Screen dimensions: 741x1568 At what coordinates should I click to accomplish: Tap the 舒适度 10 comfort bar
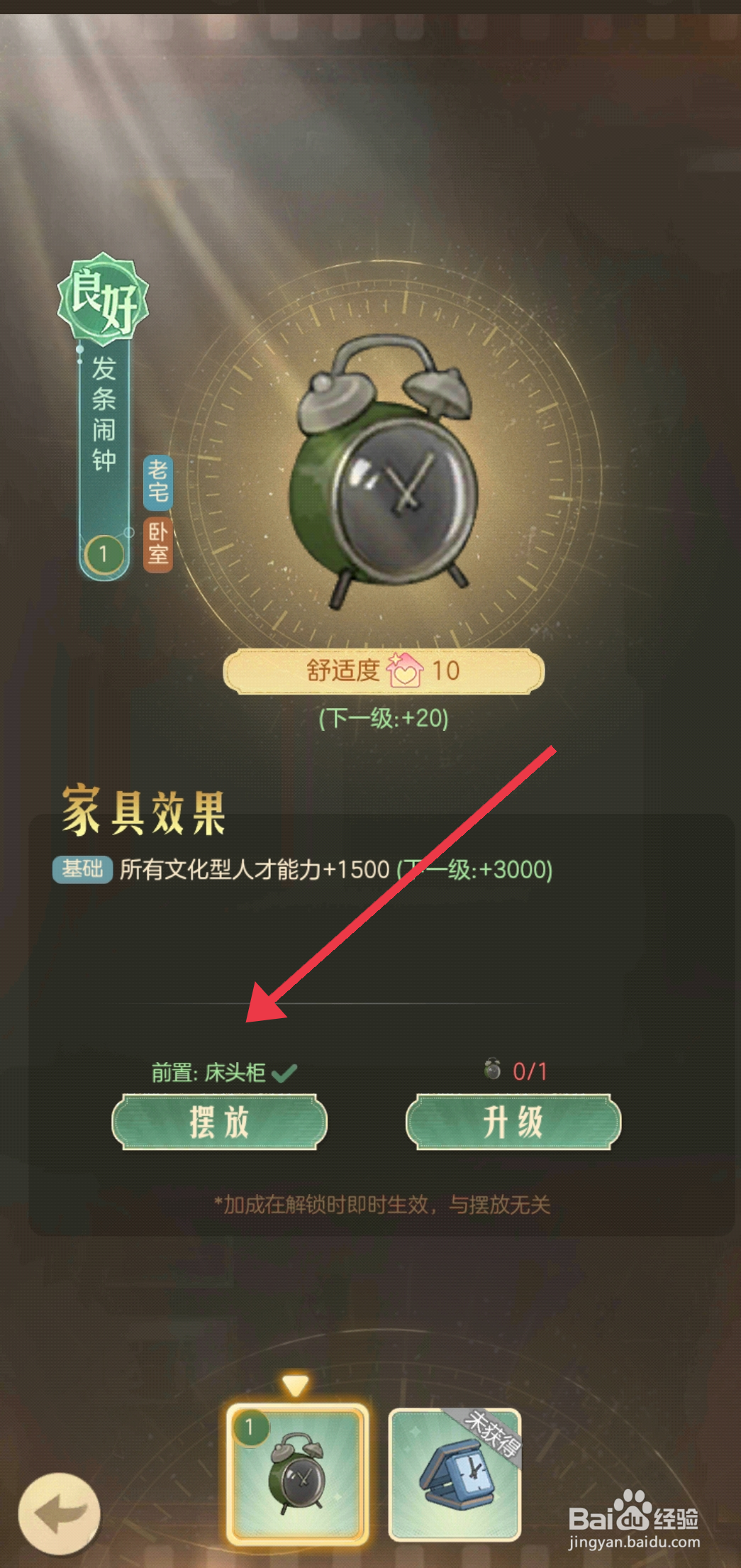[384, 670]
